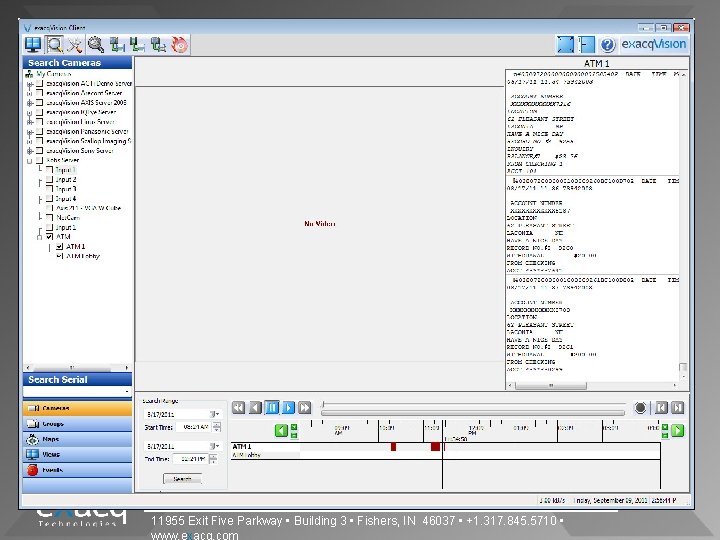Check the exacqVision Arecont Server checkbox
Viewport: 720px width, 540px height.
(39, 93)
